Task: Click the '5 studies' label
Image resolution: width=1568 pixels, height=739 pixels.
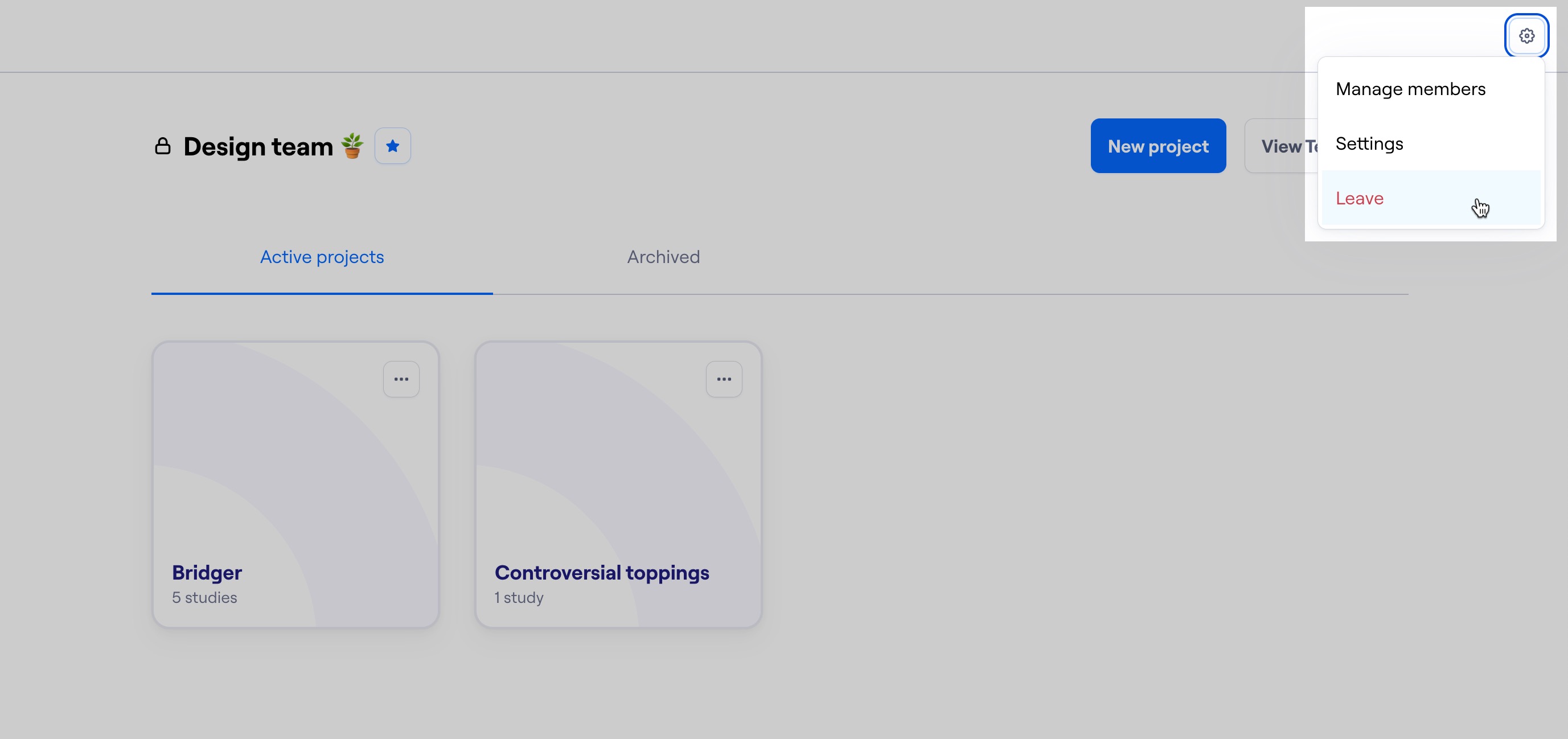Action: (x=204, y=598)
